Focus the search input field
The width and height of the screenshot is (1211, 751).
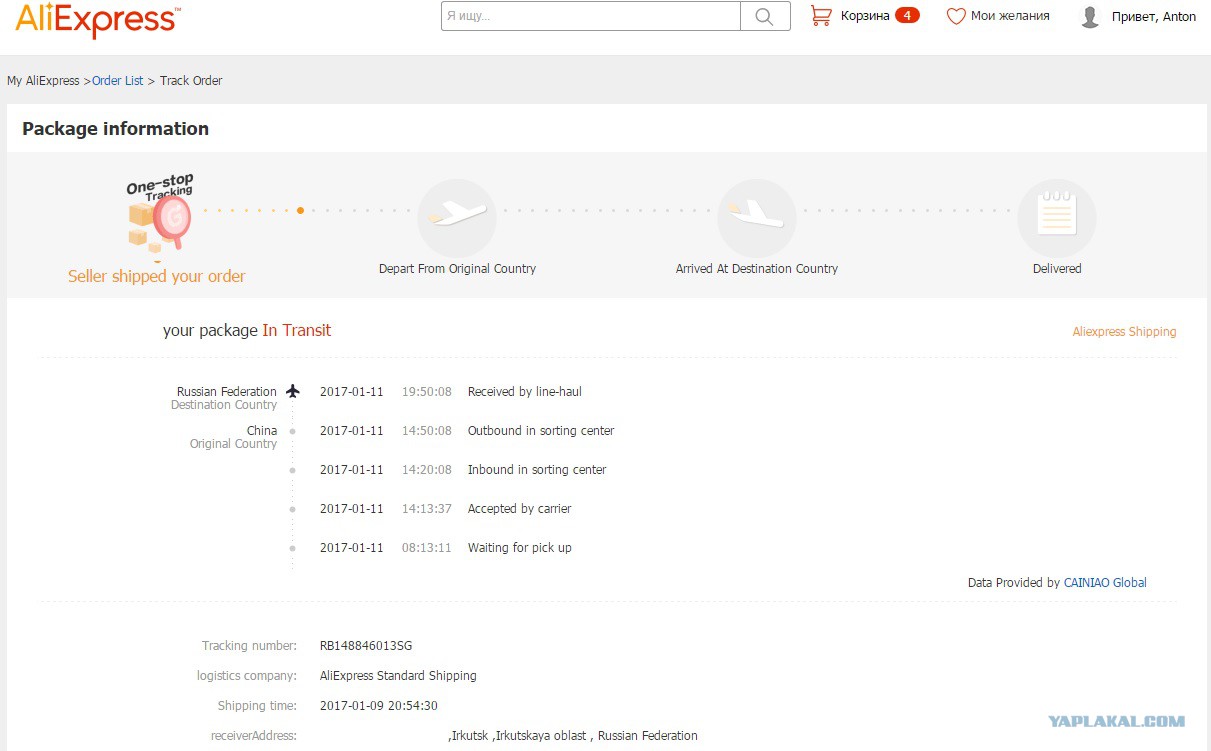point(591,16)
